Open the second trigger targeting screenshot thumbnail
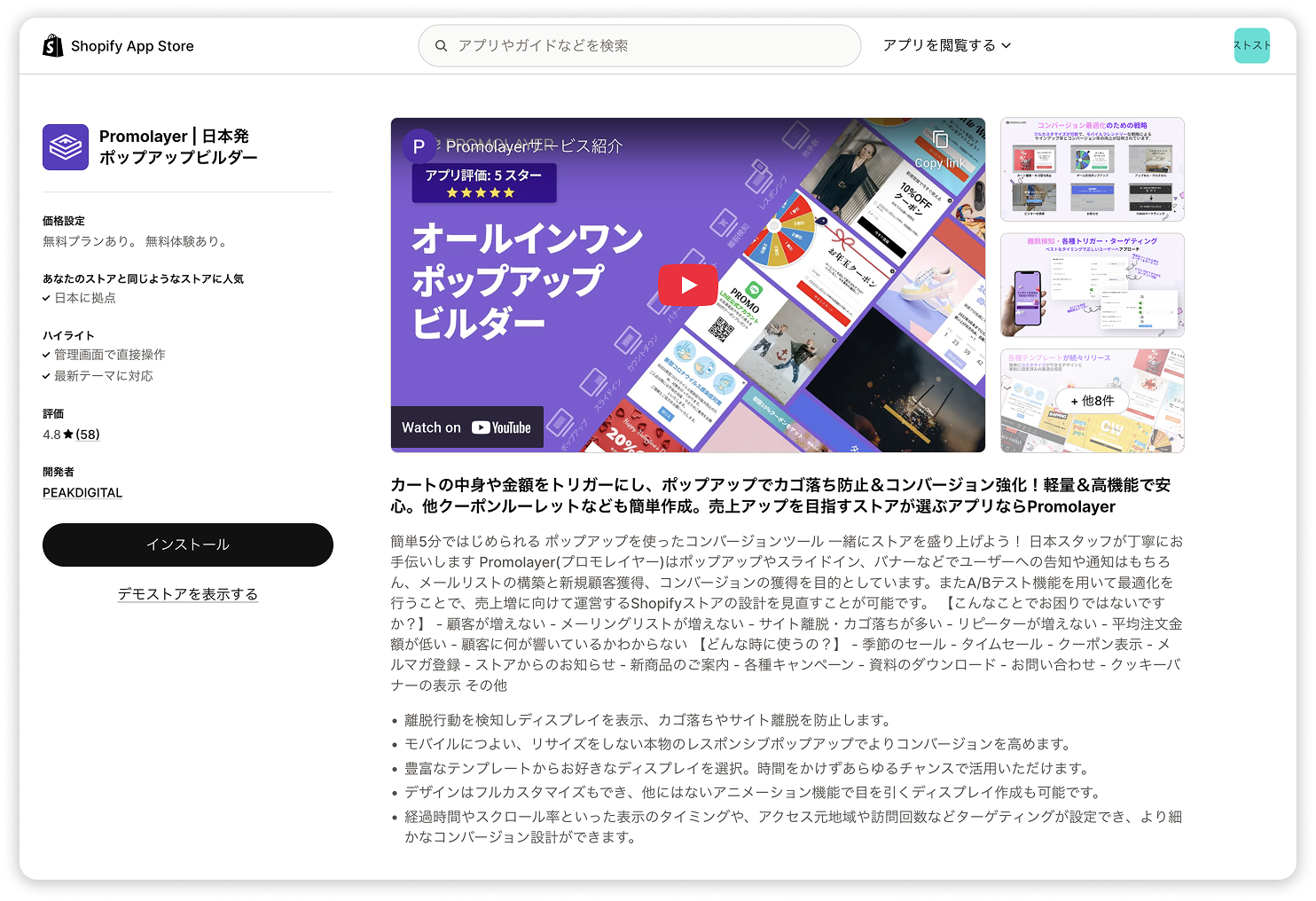The height and width of the screenshot is (901, 1316). point(1092,285)
